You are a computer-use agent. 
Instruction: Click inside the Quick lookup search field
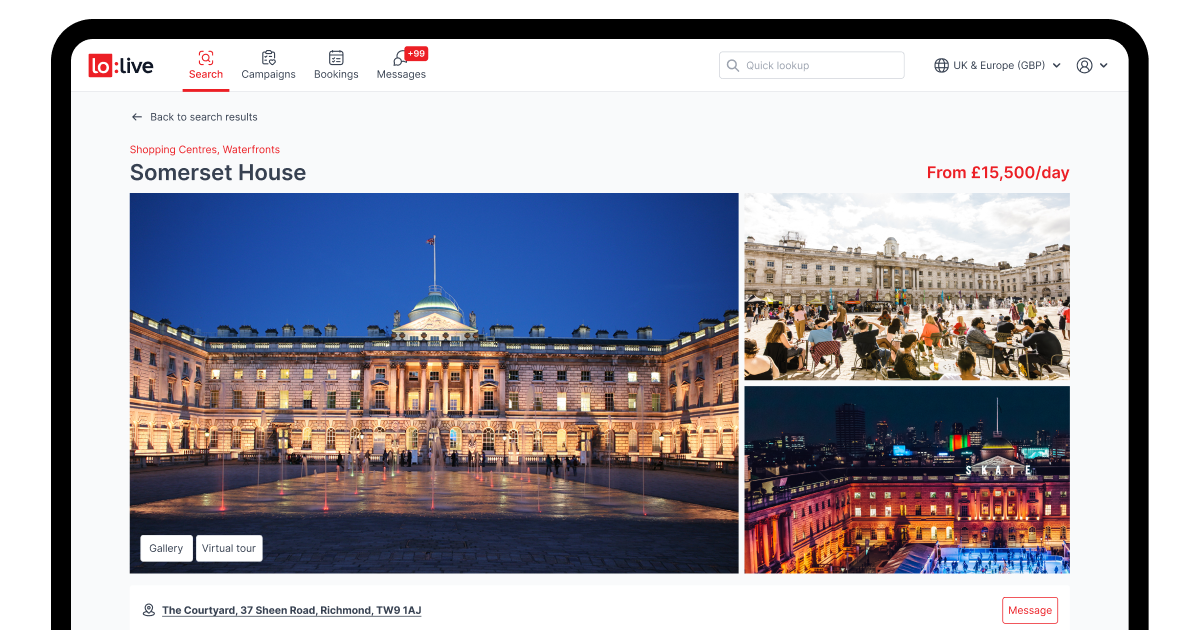(x=811, y=65)
